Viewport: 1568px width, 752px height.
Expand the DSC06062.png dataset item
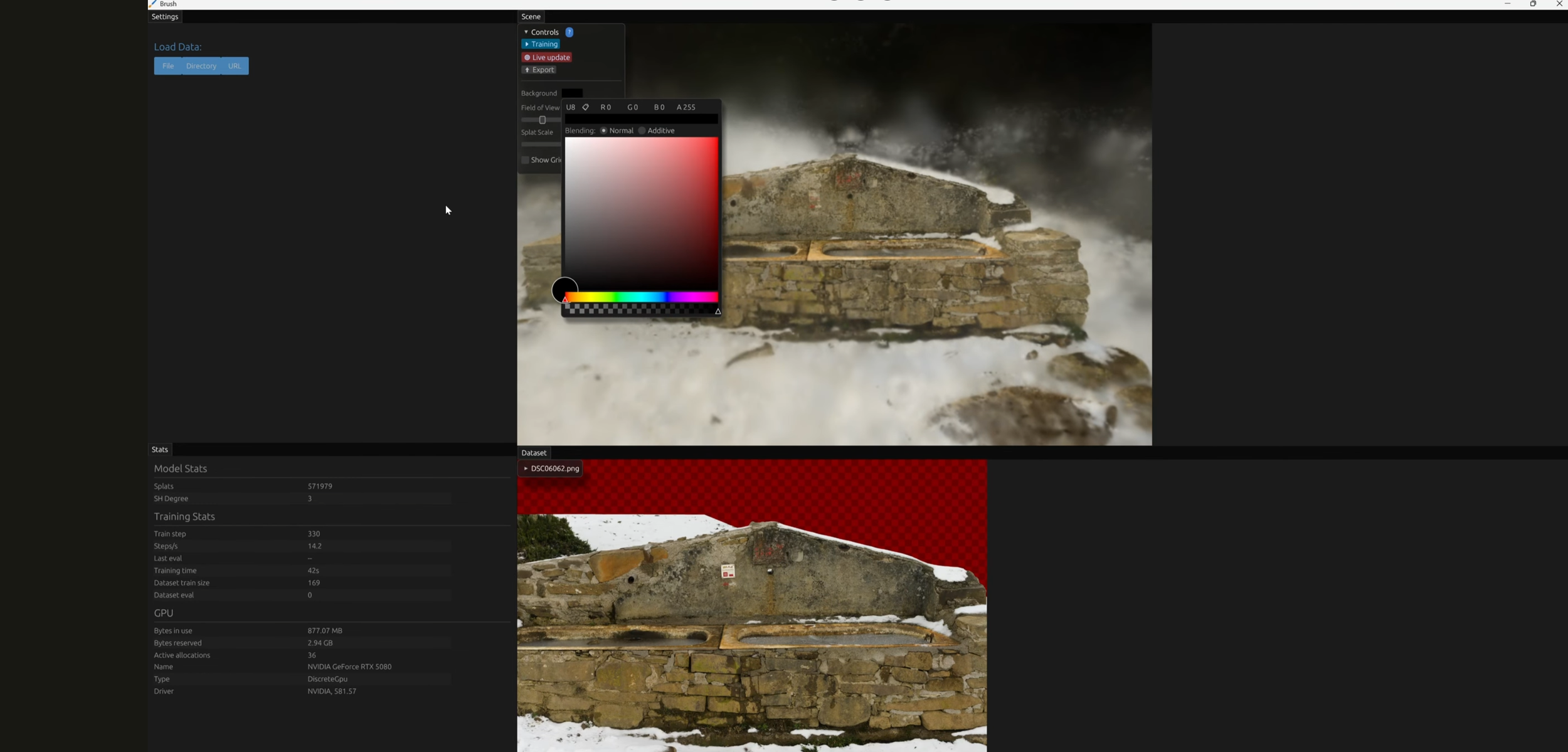(x=526, y=469)
